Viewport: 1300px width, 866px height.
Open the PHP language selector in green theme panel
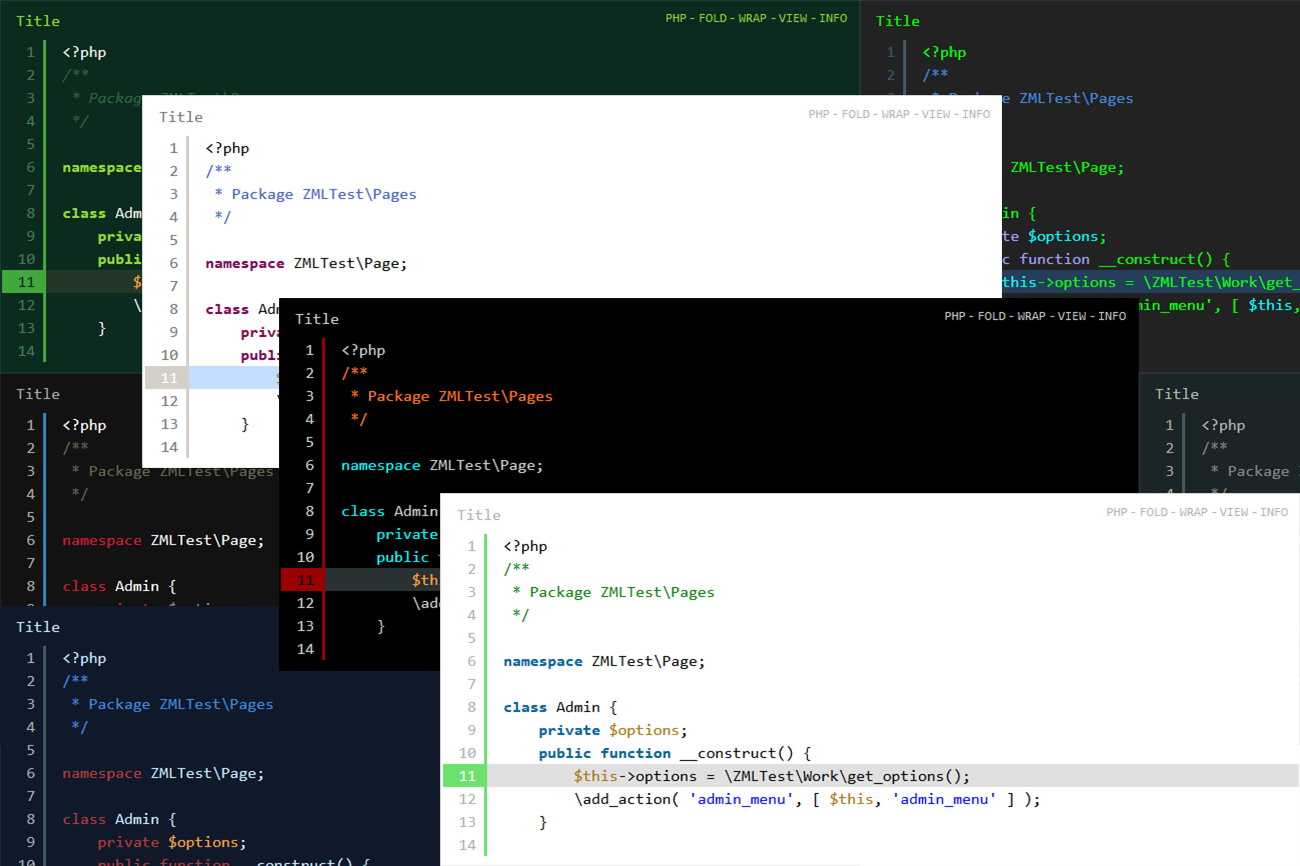(x=676, y=18)
